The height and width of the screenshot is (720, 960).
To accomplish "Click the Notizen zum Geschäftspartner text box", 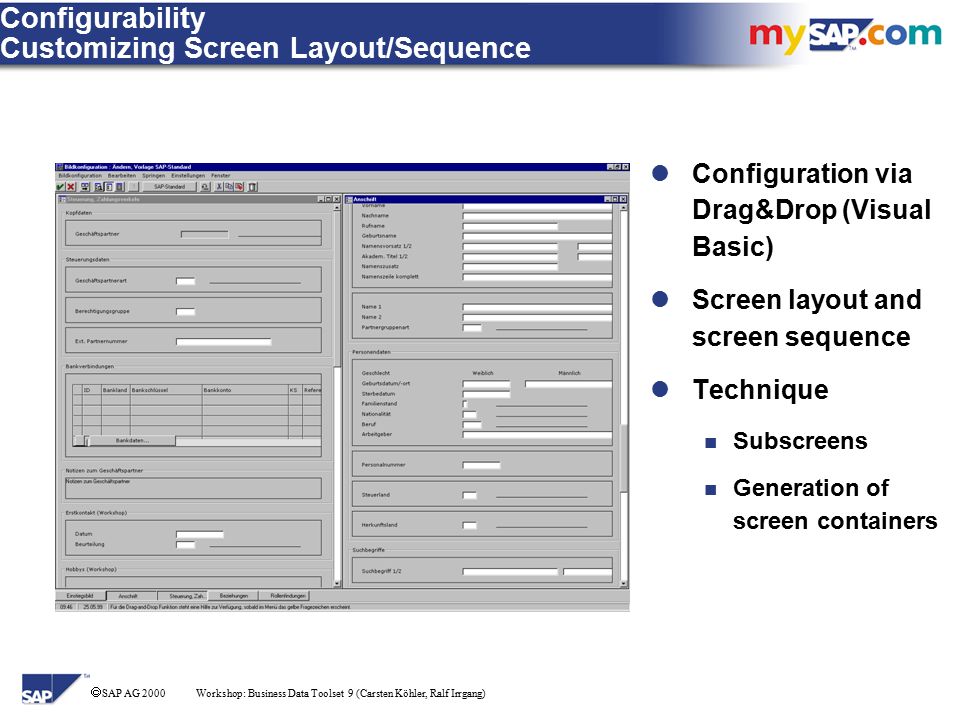I will (x=193, y=489).
